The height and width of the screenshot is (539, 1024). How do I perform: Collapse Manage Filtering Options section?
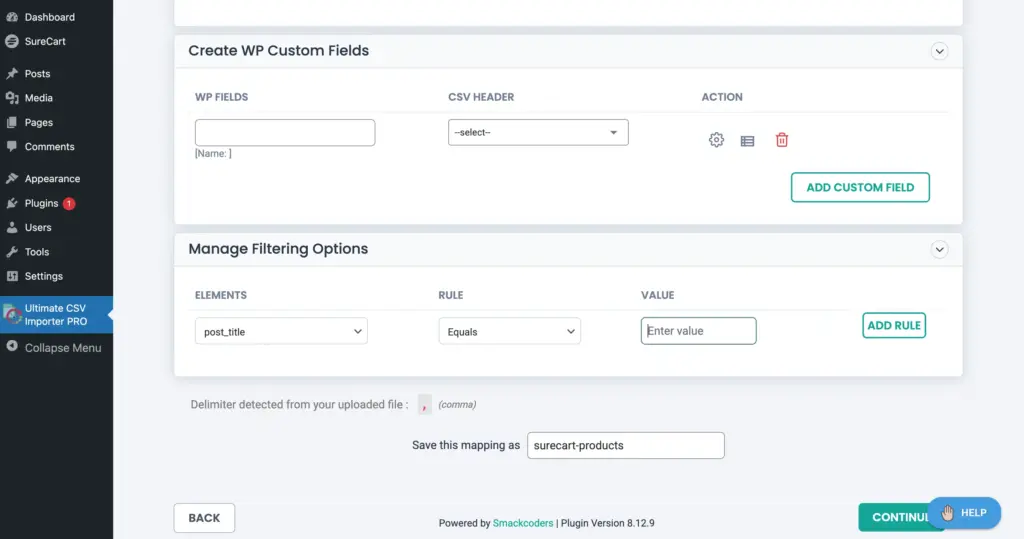939,250
